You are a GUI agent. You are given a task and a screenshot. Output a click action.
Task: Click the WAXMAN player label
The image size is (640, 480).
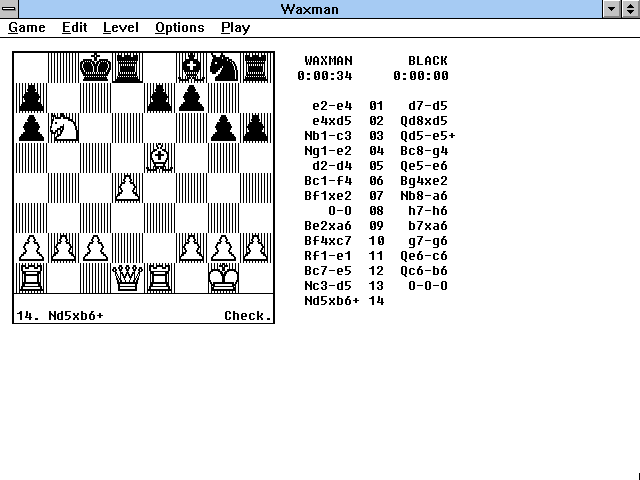tap(328, 61)
